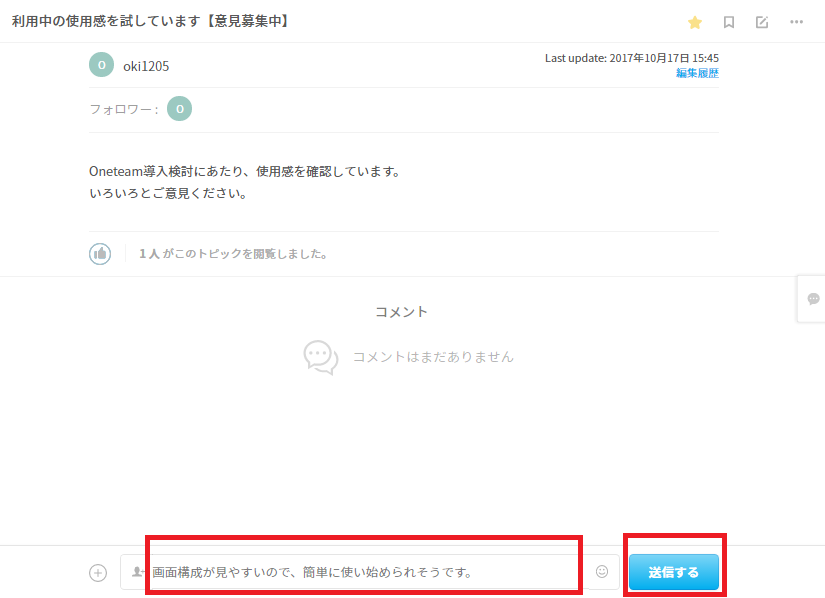Open the 編集履歴 edit history
Viewport: 825px width, 598px height.
696,73
